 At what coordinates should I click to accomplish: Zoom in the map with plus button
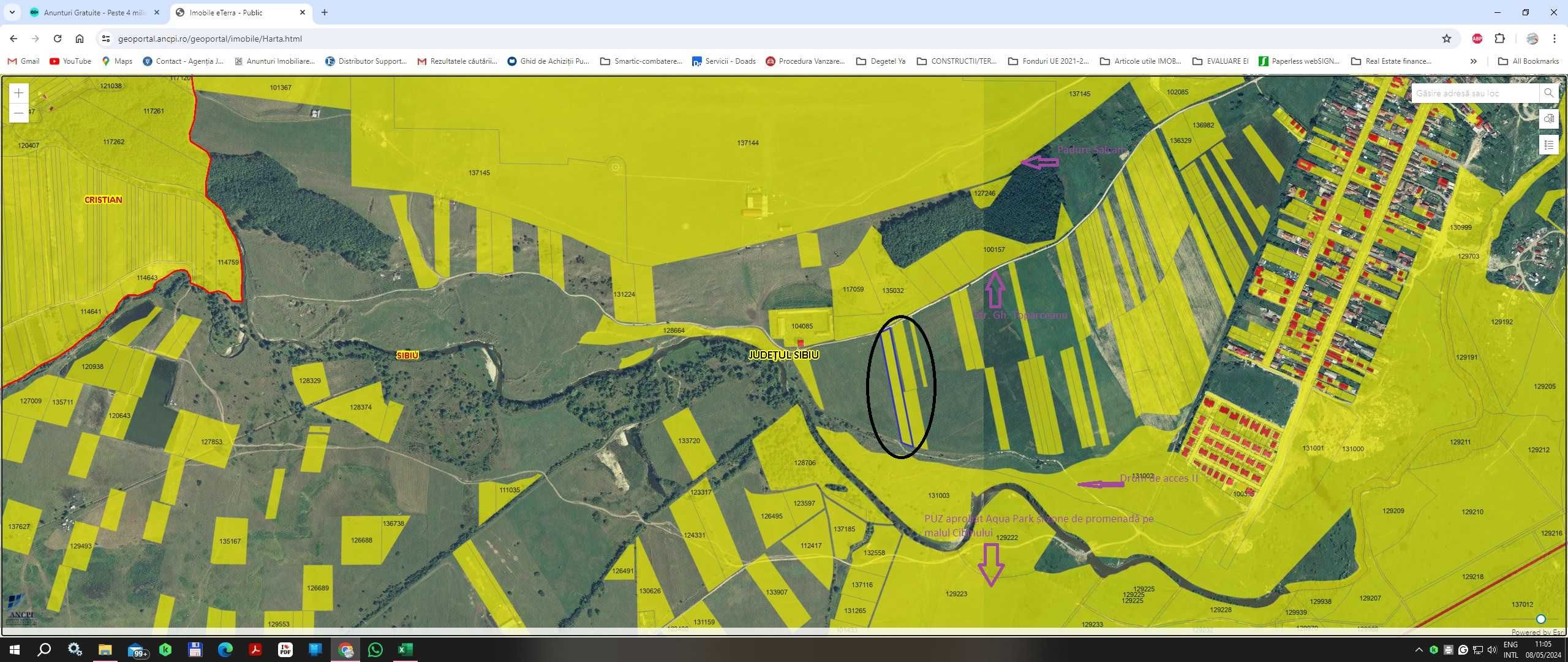click(x=19, y=93)
